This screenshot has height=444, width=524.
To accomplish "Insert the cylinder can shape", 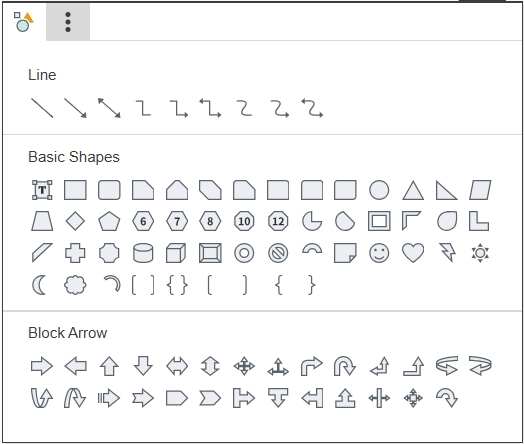I will click(x=143, y=253).
